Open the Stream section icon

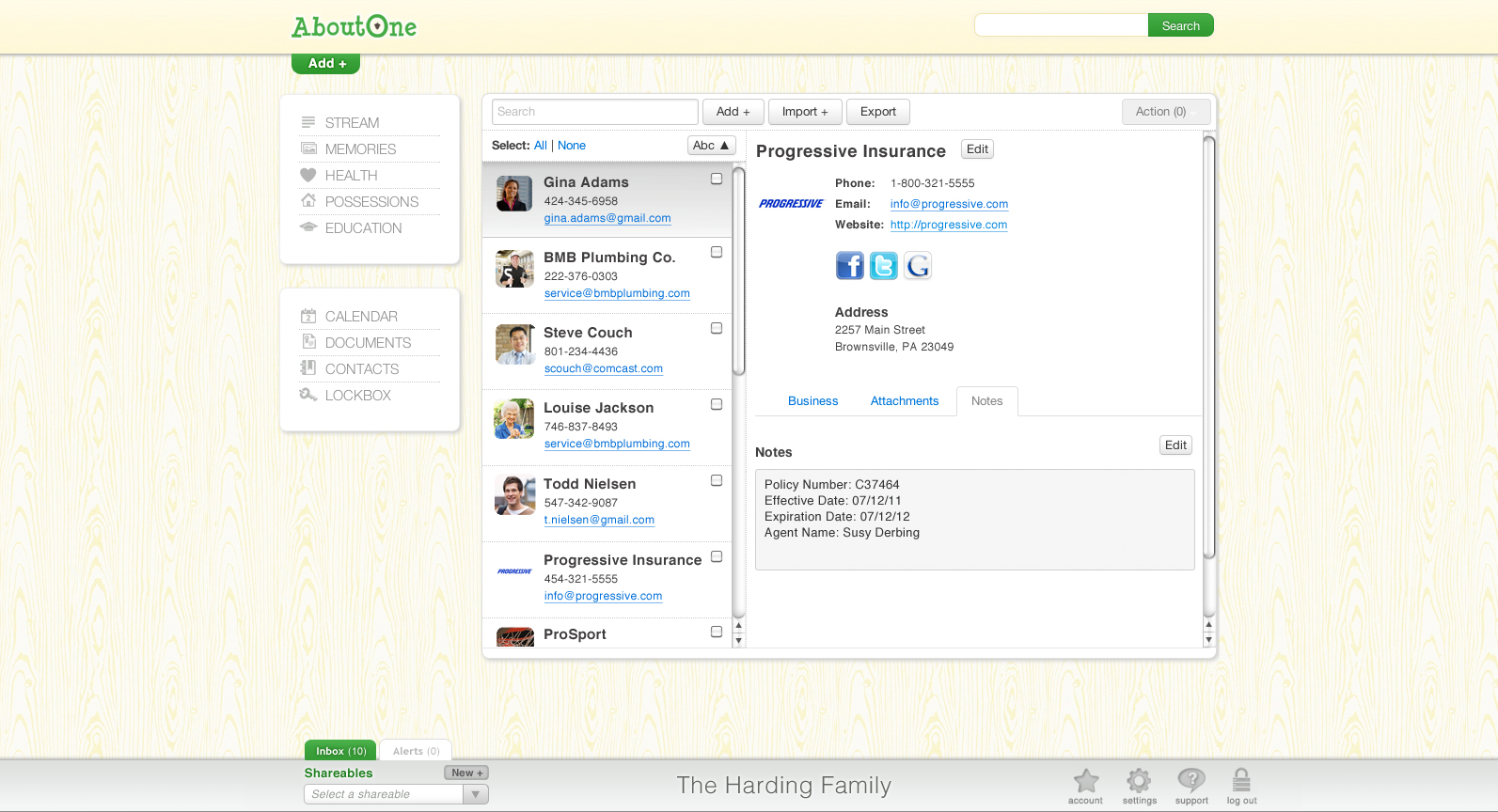pyautogui.click(x=307, y=122)
